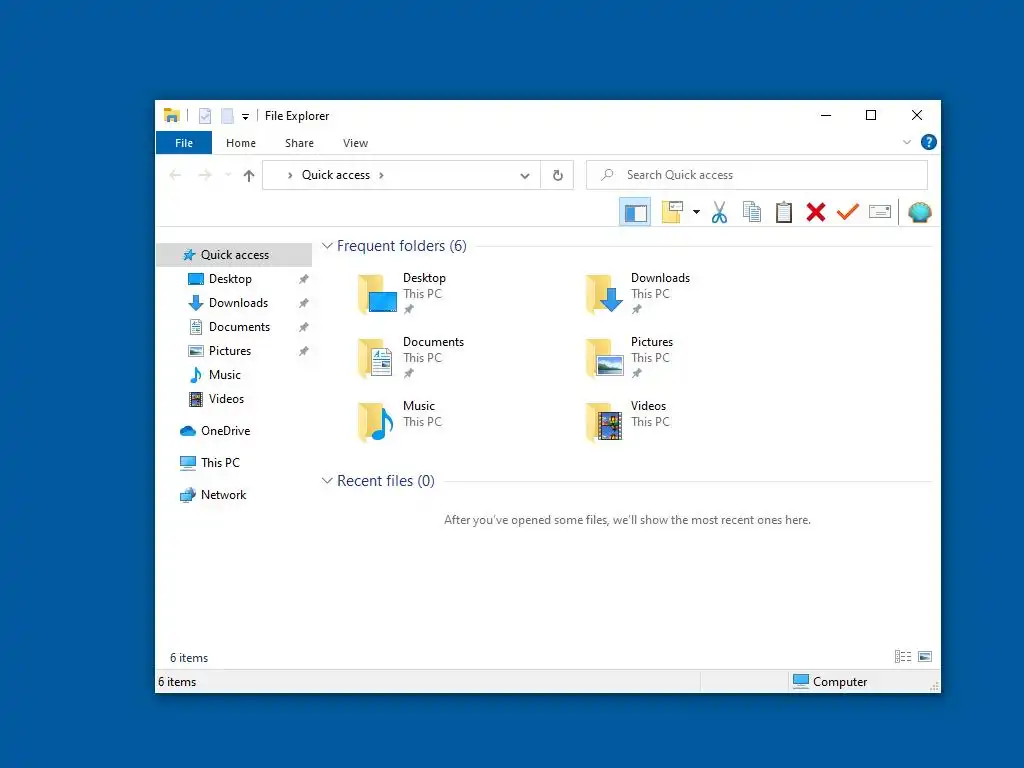This screenshot has width=1024, height=768.
Task: Select Network in the navigation pane
Action: [x=223, y=495]
